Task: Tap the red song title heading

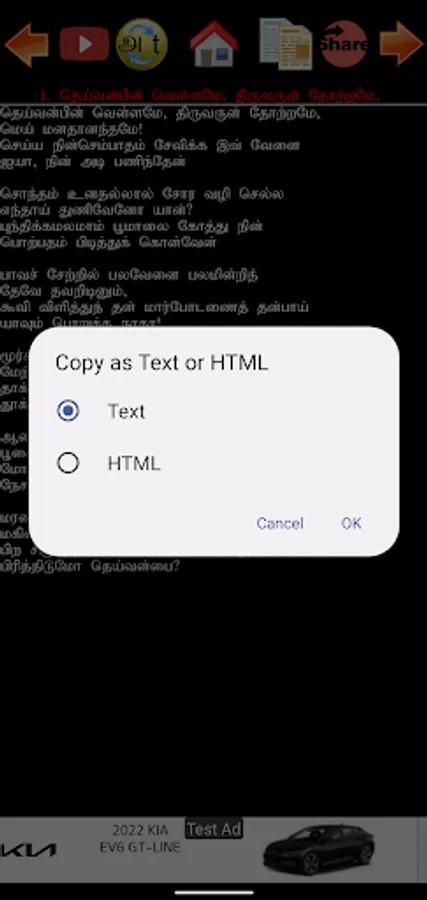Action: click(x=211, y=95)
